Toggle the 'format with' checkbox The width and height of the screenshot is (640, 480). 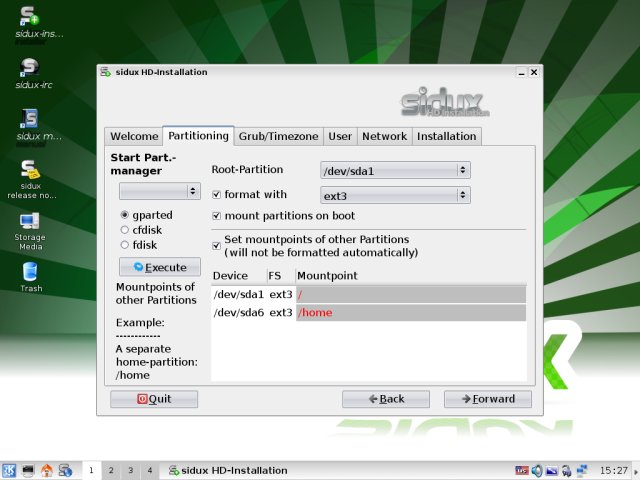click(217, 195)
